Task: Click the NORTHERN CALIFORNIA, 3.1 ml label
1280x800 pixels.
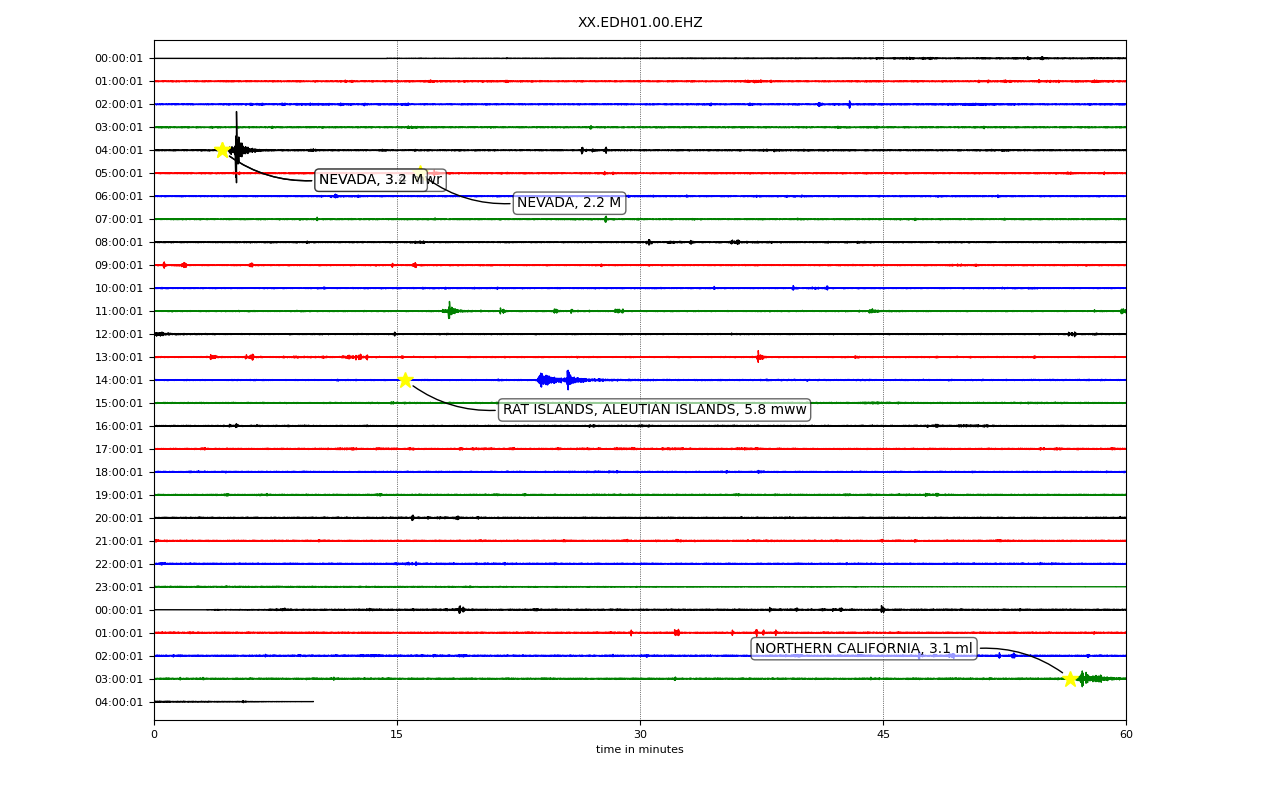Action: pos(864,649)
